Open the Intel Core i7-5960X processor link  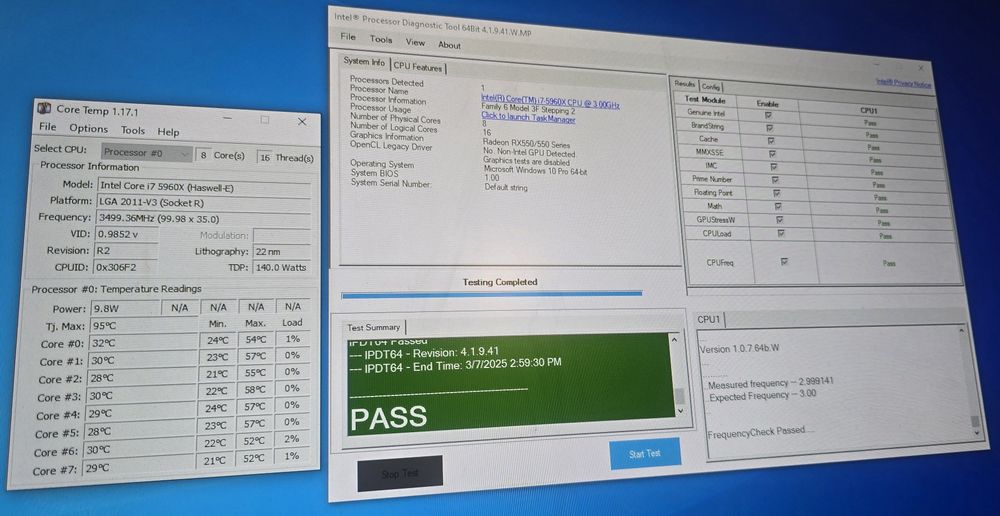tap(550, 102)
